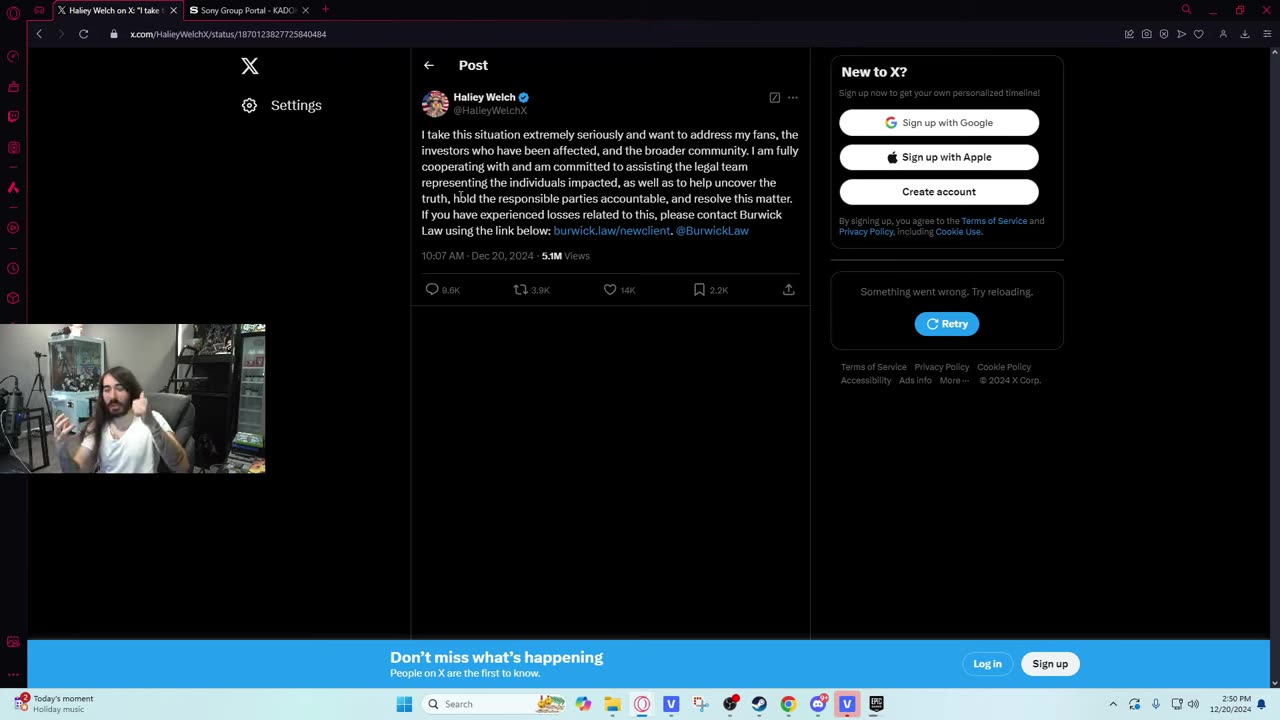Screen dimensions: 1280x720
Task: Open Copilot from the taskbar
Action: [x=583, y=704]
